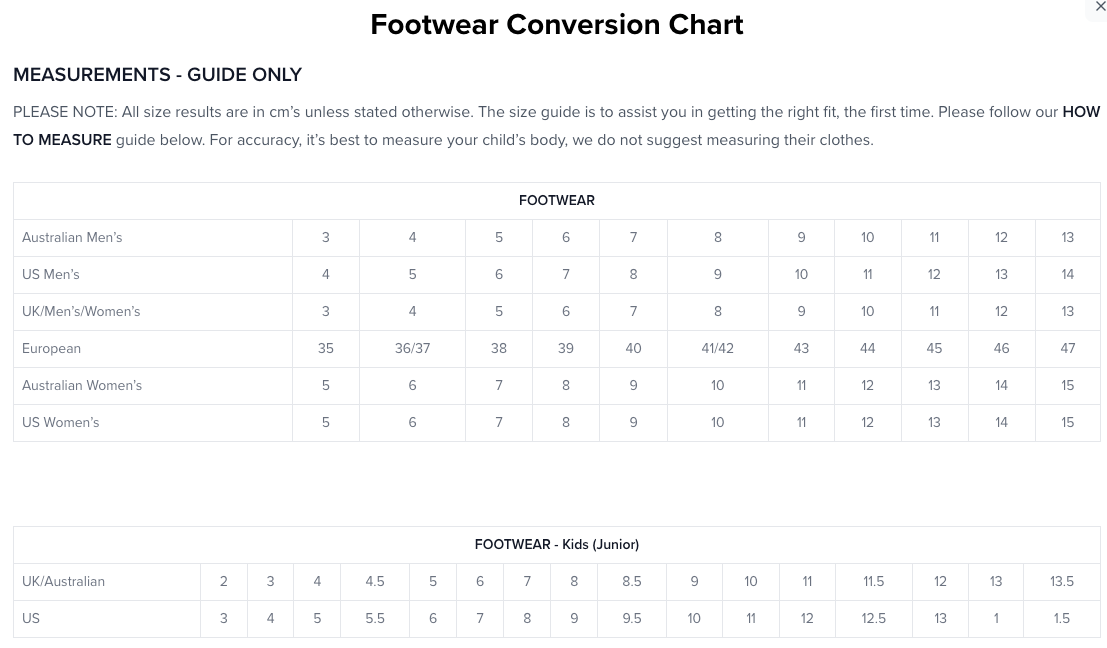
Task: Click the UK/Men's/Women's row label
Action: click(81, 312)
